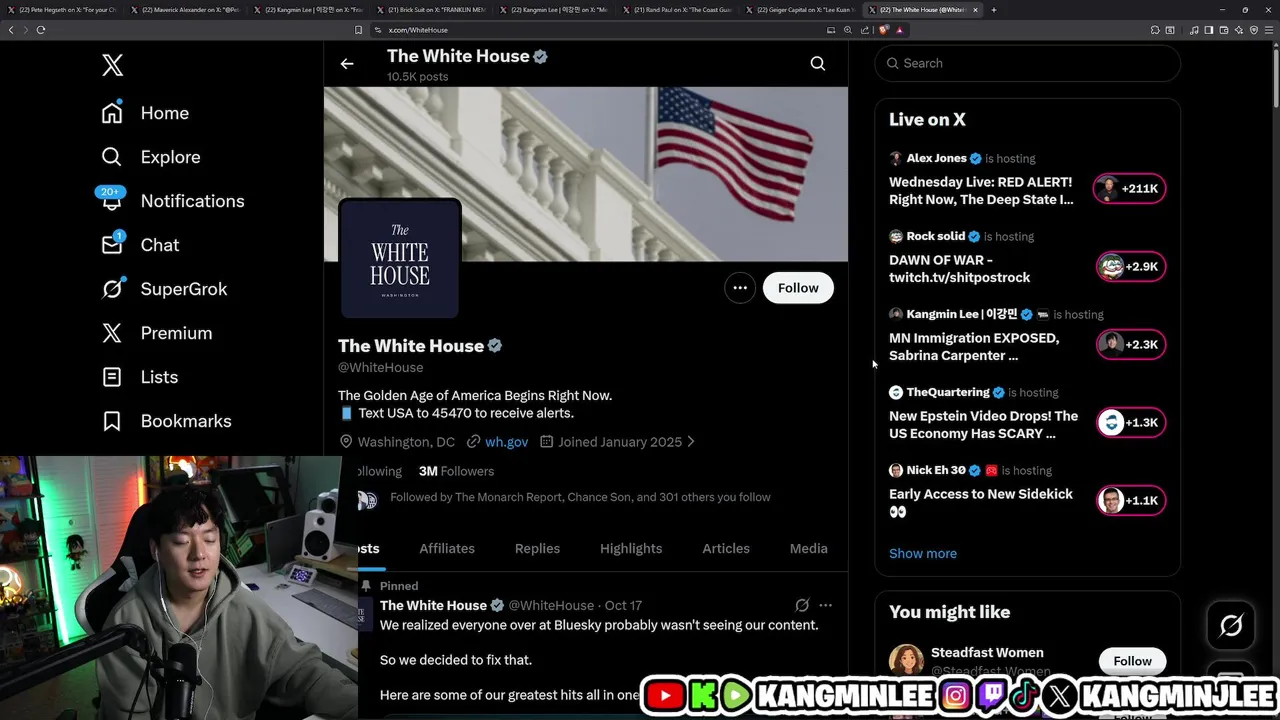Click the Grok icon on pinned post

pos(802,605)
